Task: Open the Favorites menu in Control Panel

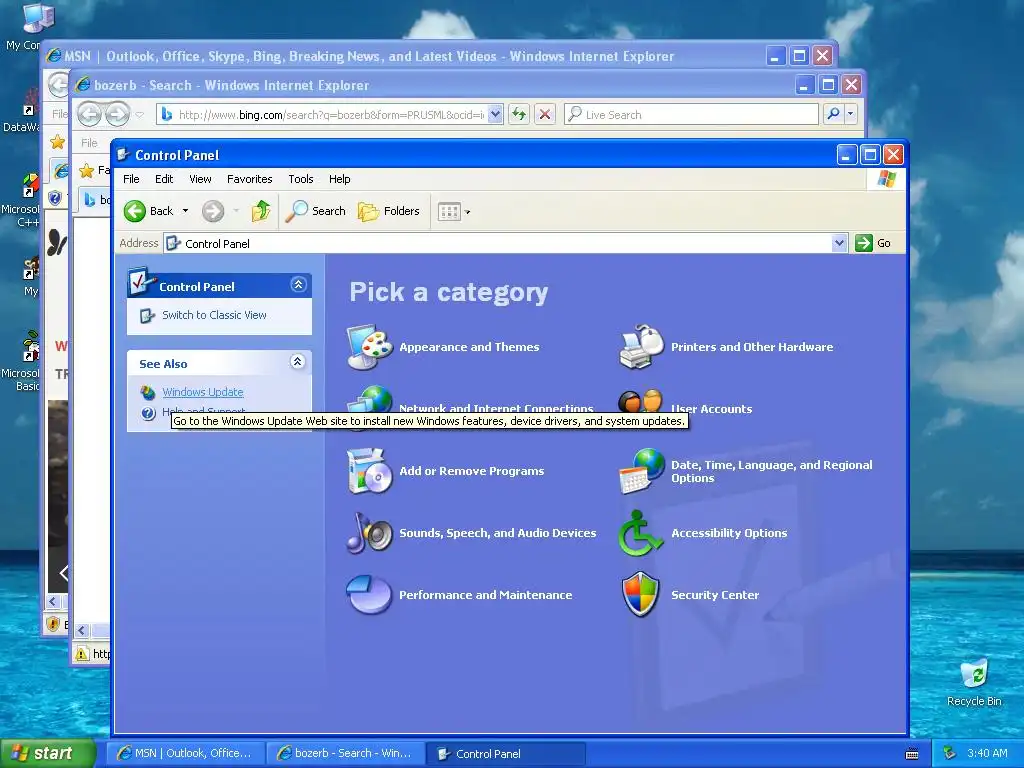Action: [249, 179]
